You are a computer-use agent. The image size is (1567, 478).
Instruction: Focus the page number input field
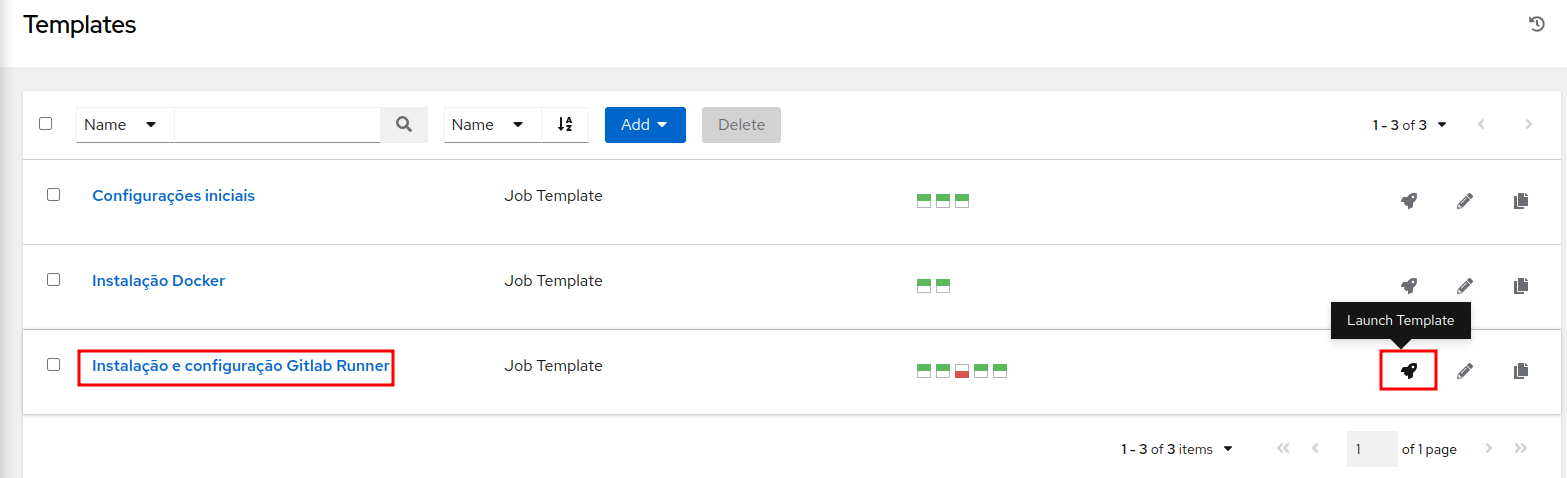tap(1372, 449)
